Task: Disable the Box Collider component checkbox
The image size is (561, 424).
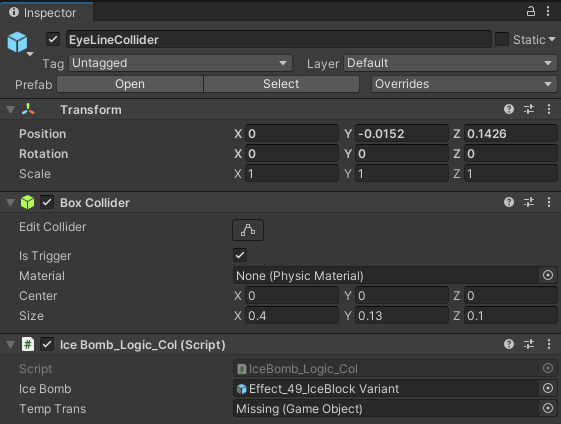Action: point(47,202)
